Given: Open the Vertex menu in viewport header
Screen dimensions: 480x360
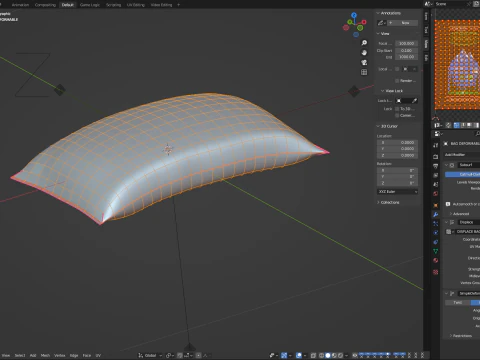Looking at the screenshot, I should [x=60, y=355].
